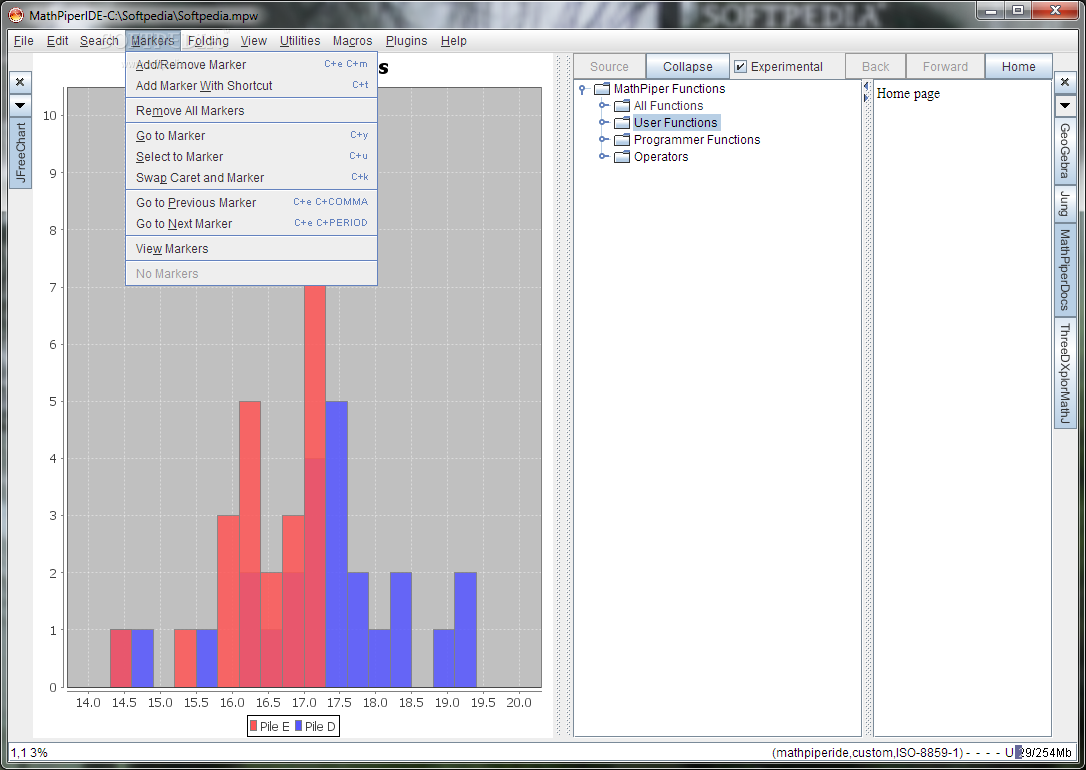Choose Remove All Markers
The width and height of the screenshot is (1086, 770).
(x=251, y=111)
